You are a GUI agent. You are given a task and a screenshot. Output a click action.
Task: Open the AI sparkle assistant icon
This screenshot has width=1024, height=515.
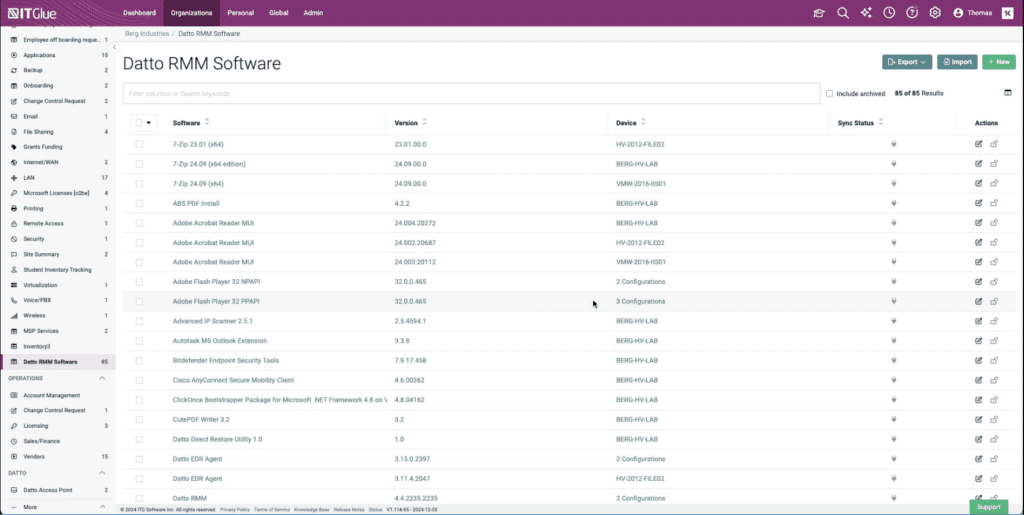pos(865,13)
